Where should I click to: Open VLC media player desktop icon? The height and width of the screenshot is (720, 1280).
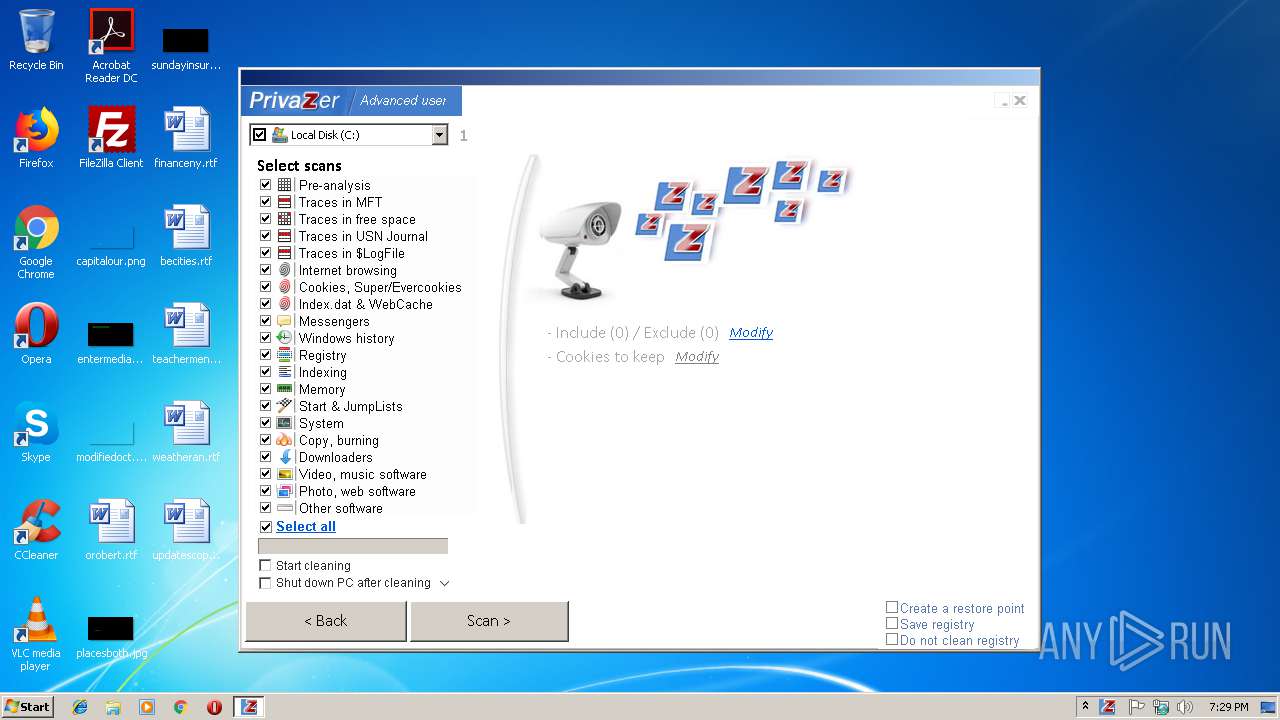pyautogui.click(x=36, y=634)
